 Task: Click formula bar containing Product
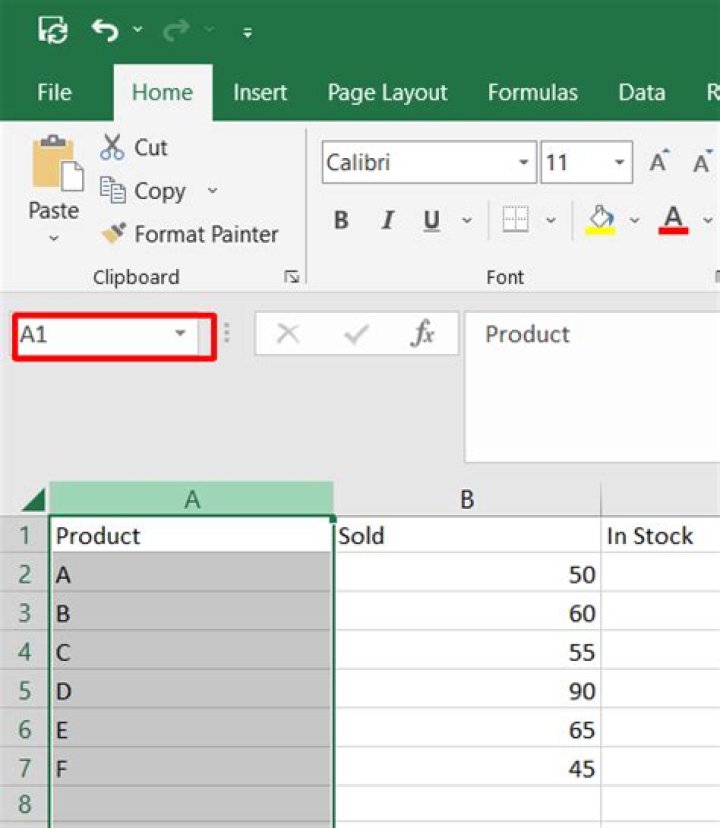coord(592,387)
